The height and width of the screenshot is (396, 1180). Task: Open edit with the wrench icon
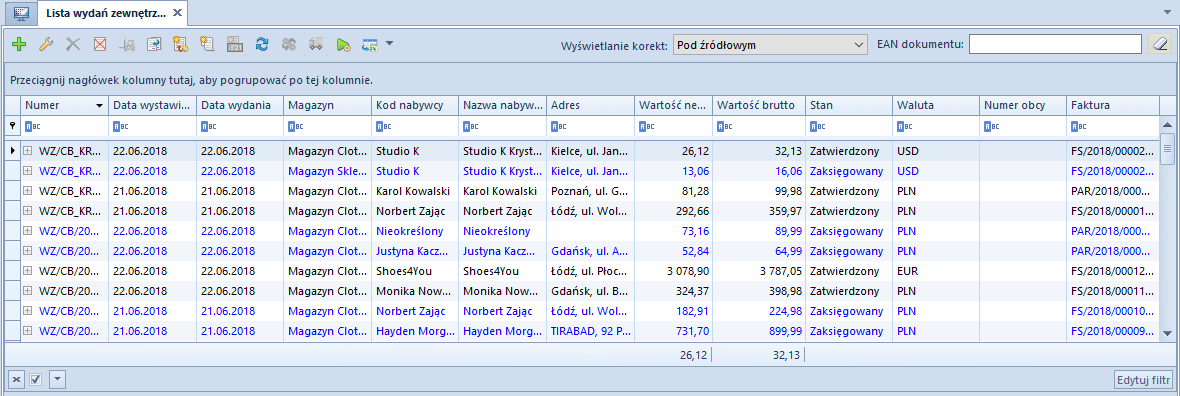pyautogui.click(x=46, y=45)
